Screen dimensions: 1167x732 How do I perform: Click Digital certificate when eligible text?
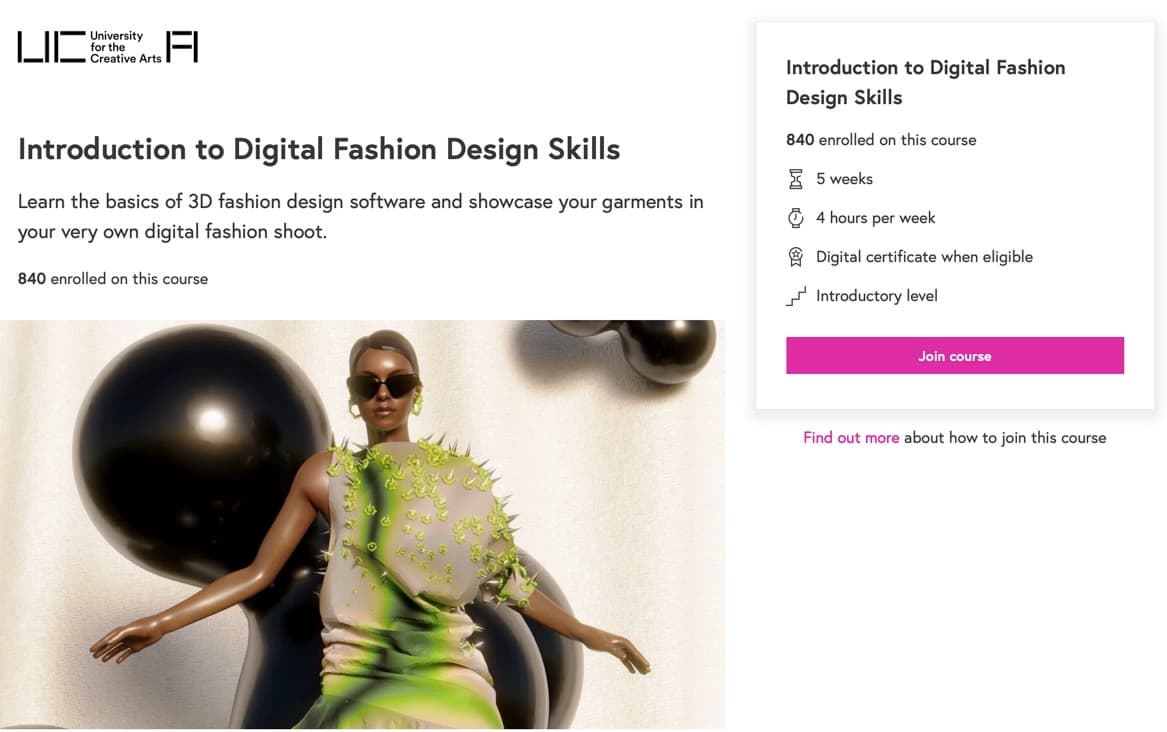(924, 257)
